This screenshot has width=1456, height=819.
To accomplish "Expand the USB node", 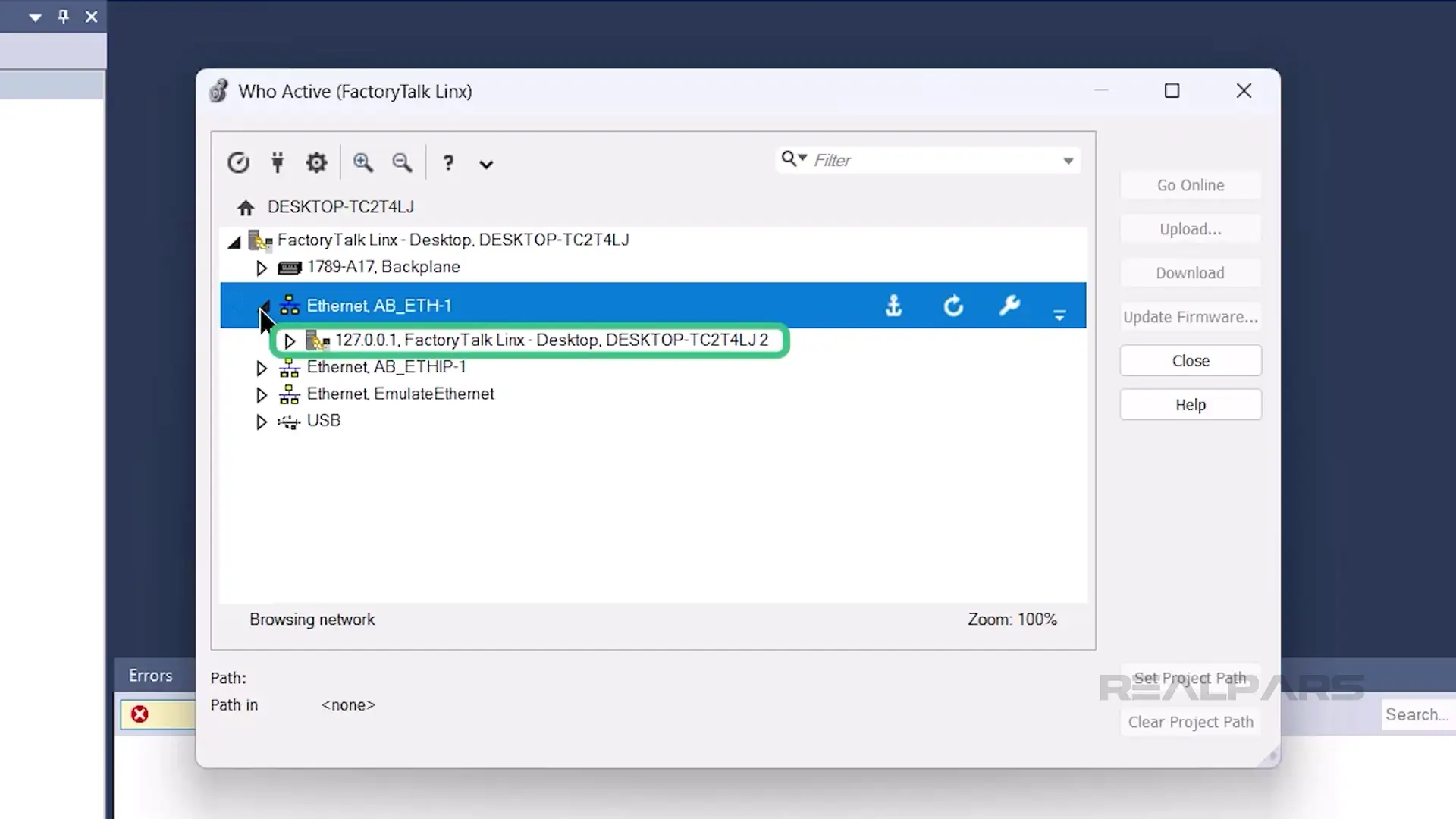I will [262, 422].
